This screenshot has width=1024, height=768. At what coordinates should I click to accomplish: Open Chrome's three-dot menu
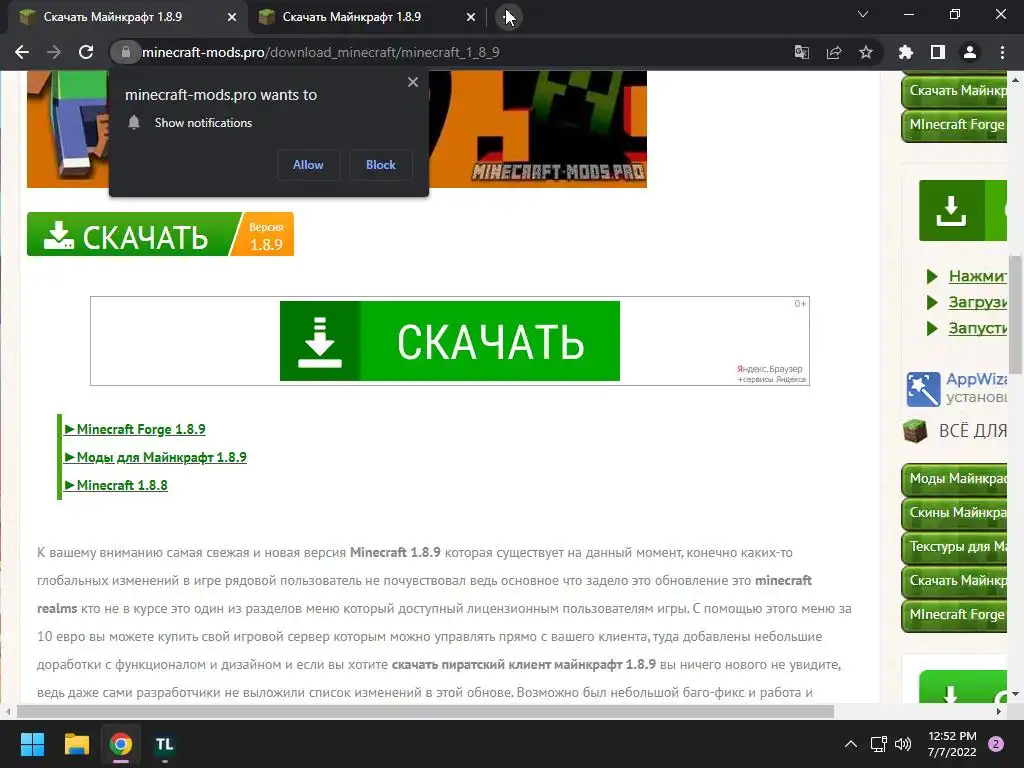click(x=1002, y=52)
